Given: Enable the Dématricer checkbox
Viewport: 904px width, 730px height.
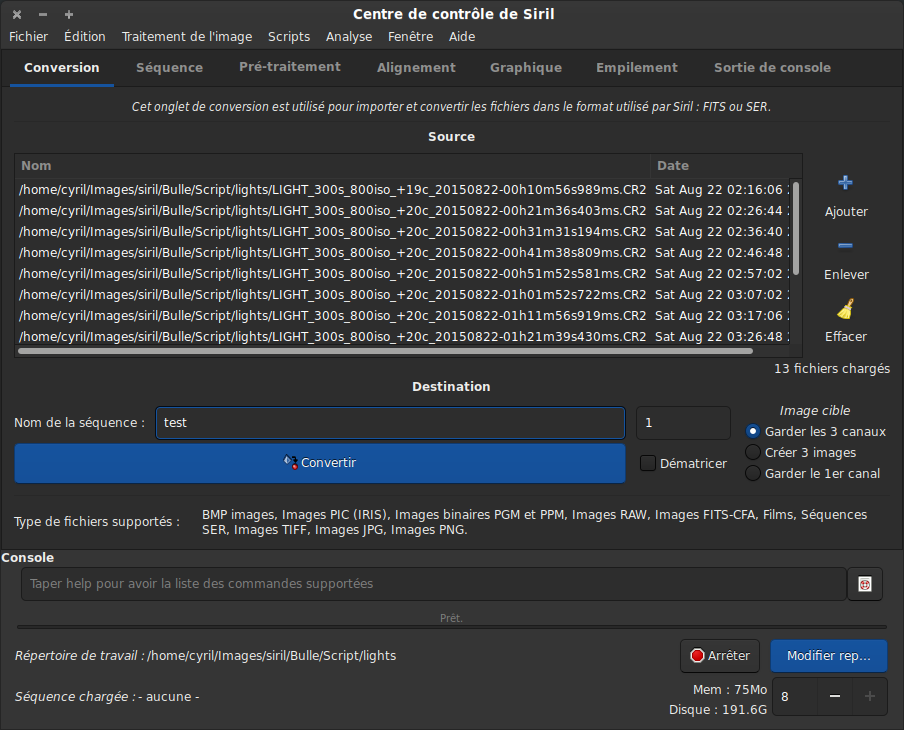Looking at the screenshot, I should (648, 463).
